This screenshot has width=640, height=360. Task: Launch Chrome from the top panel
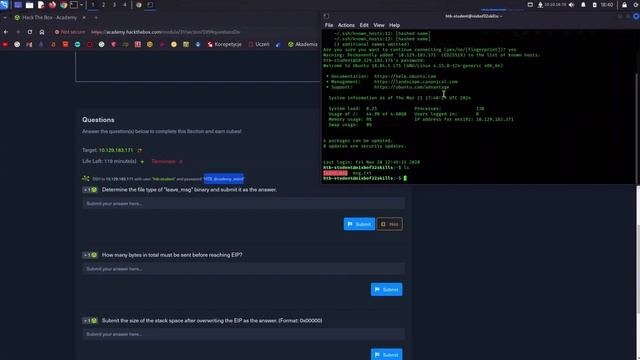tap(63, 5)
